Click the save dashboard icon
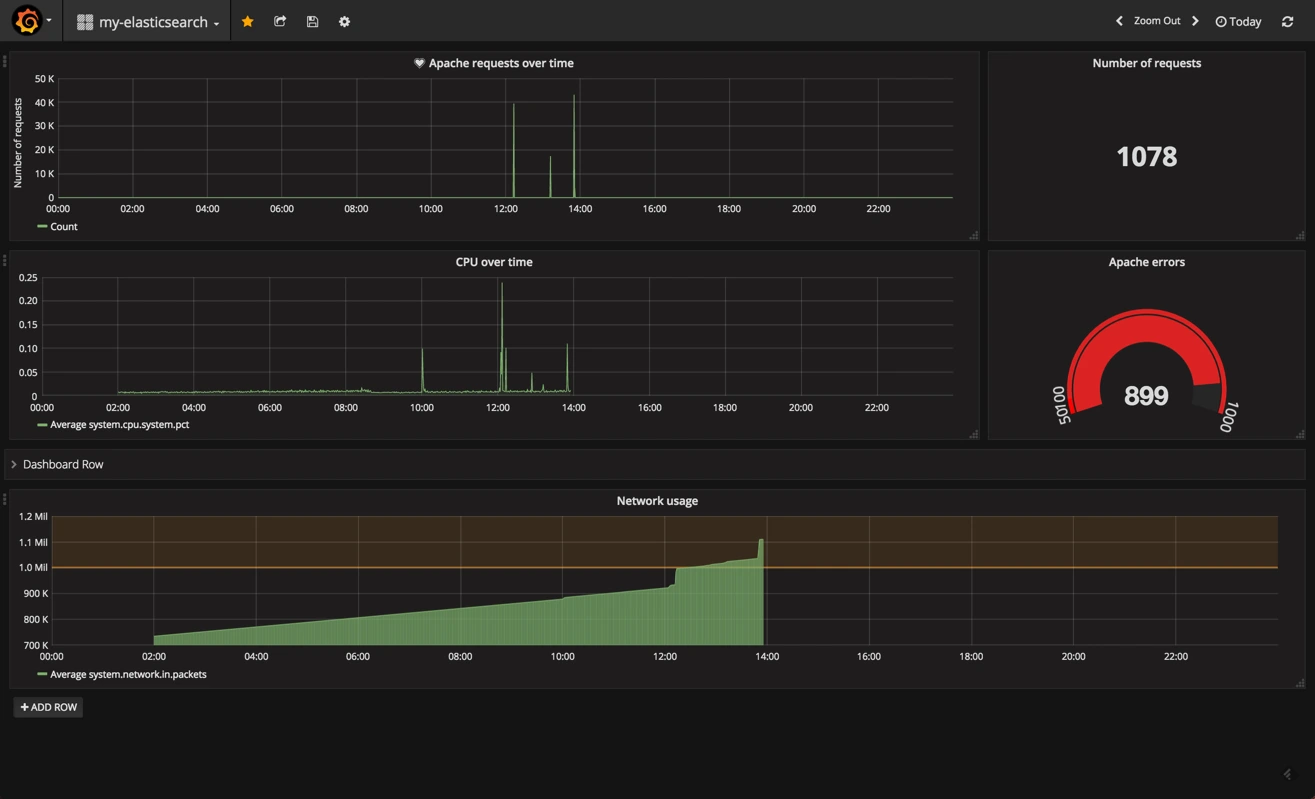 312,21
